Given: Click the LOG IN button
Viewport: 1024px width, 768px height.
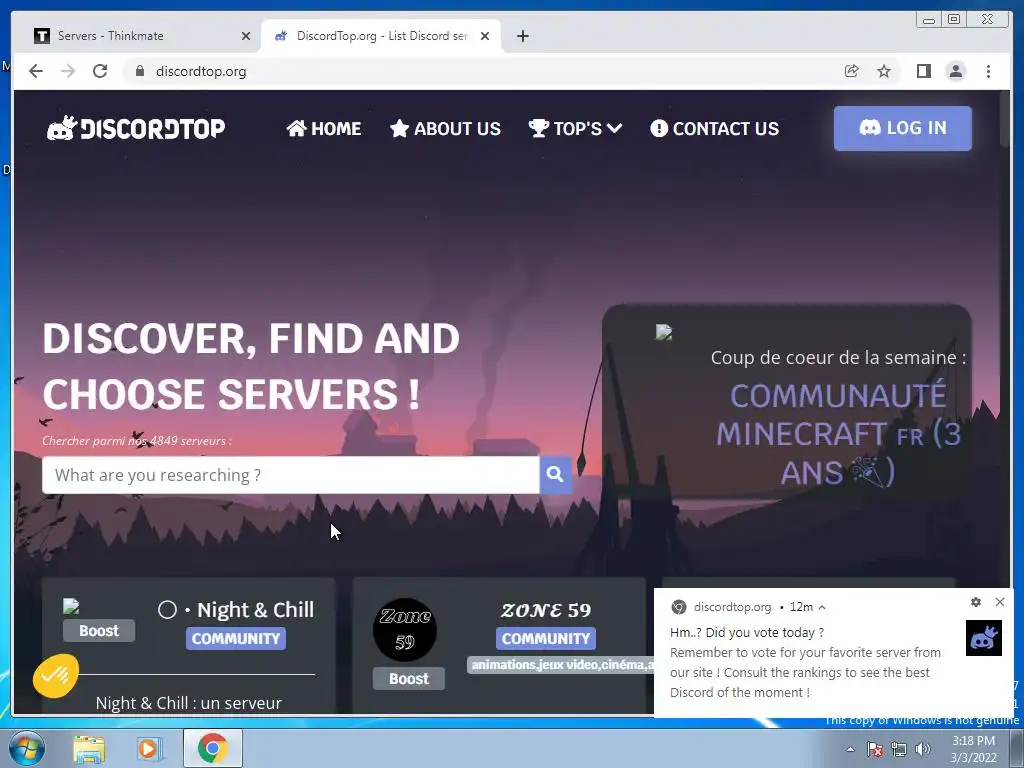Looking at the screenshot, I should pyautogui.click(x=903, y=128).
